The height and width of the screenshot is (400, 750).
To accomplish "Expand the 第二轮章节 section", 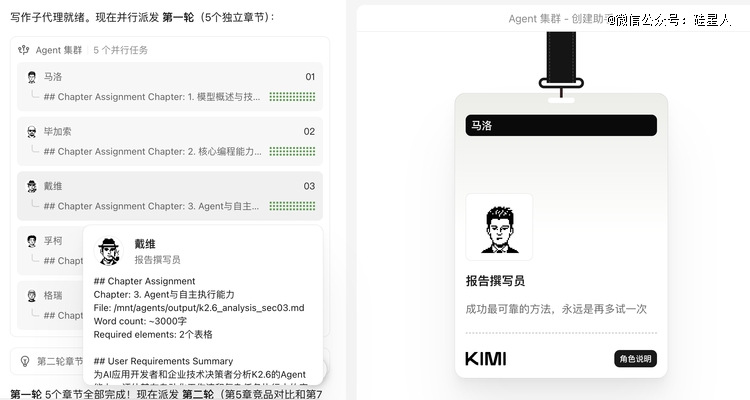I will pyautogui.click(x=60, y=361).
